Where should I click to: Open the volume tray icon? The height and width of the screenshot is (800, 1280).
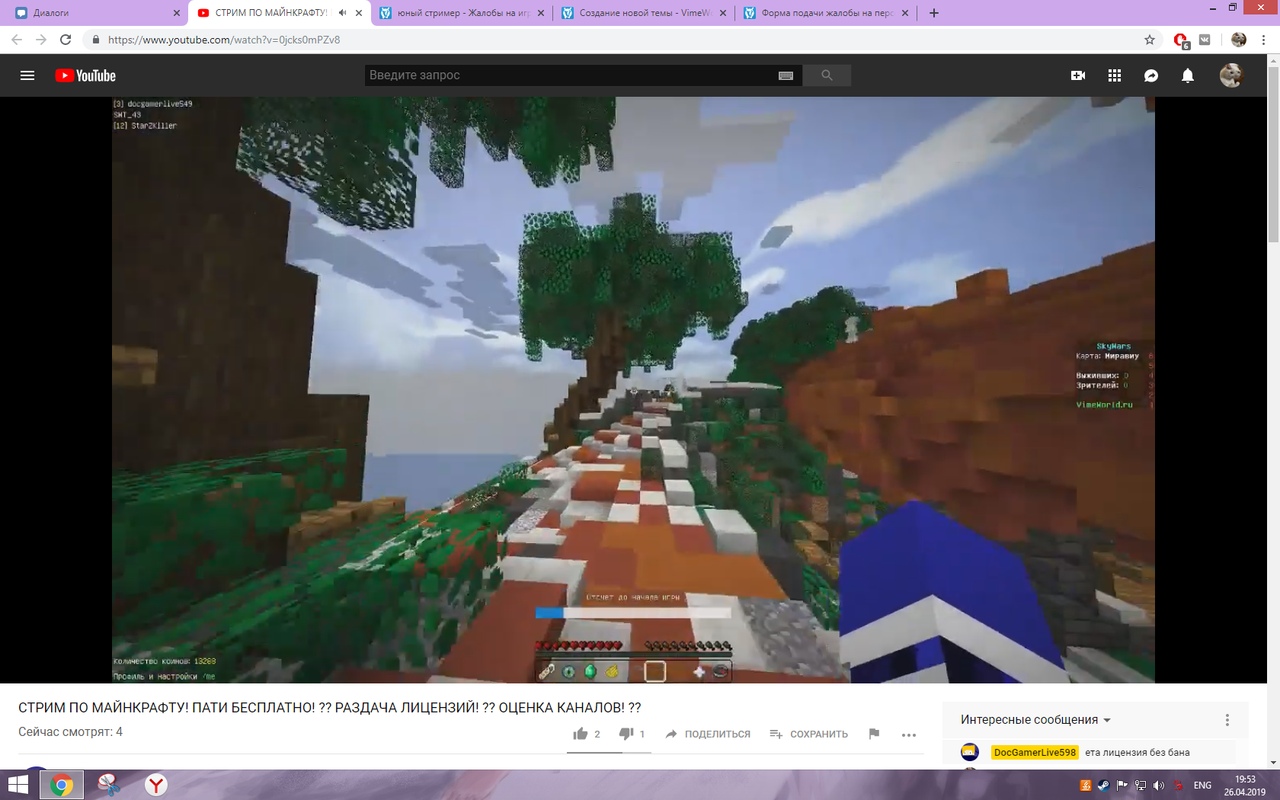click(1158, 785)
